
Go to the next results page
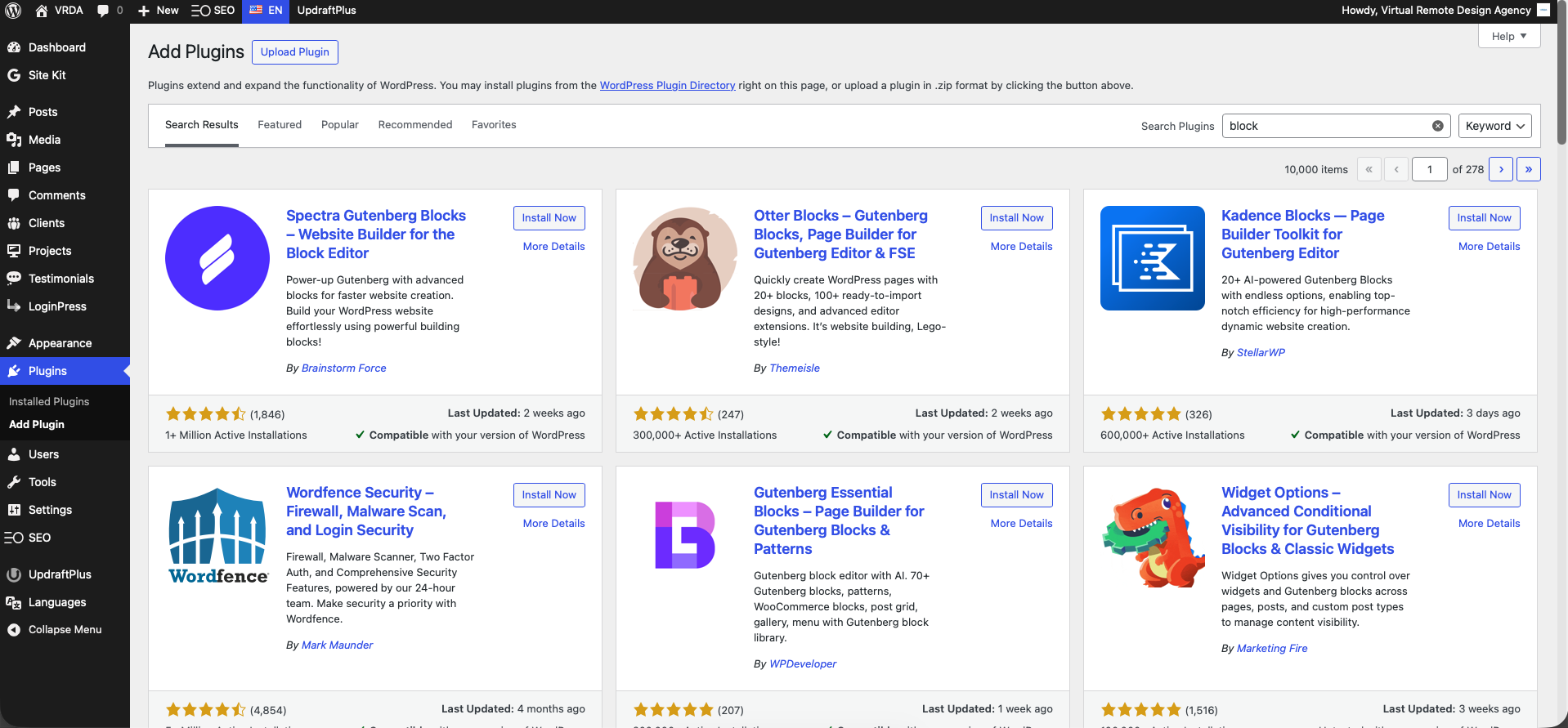pyautogui.click(x=1501, y=169)
